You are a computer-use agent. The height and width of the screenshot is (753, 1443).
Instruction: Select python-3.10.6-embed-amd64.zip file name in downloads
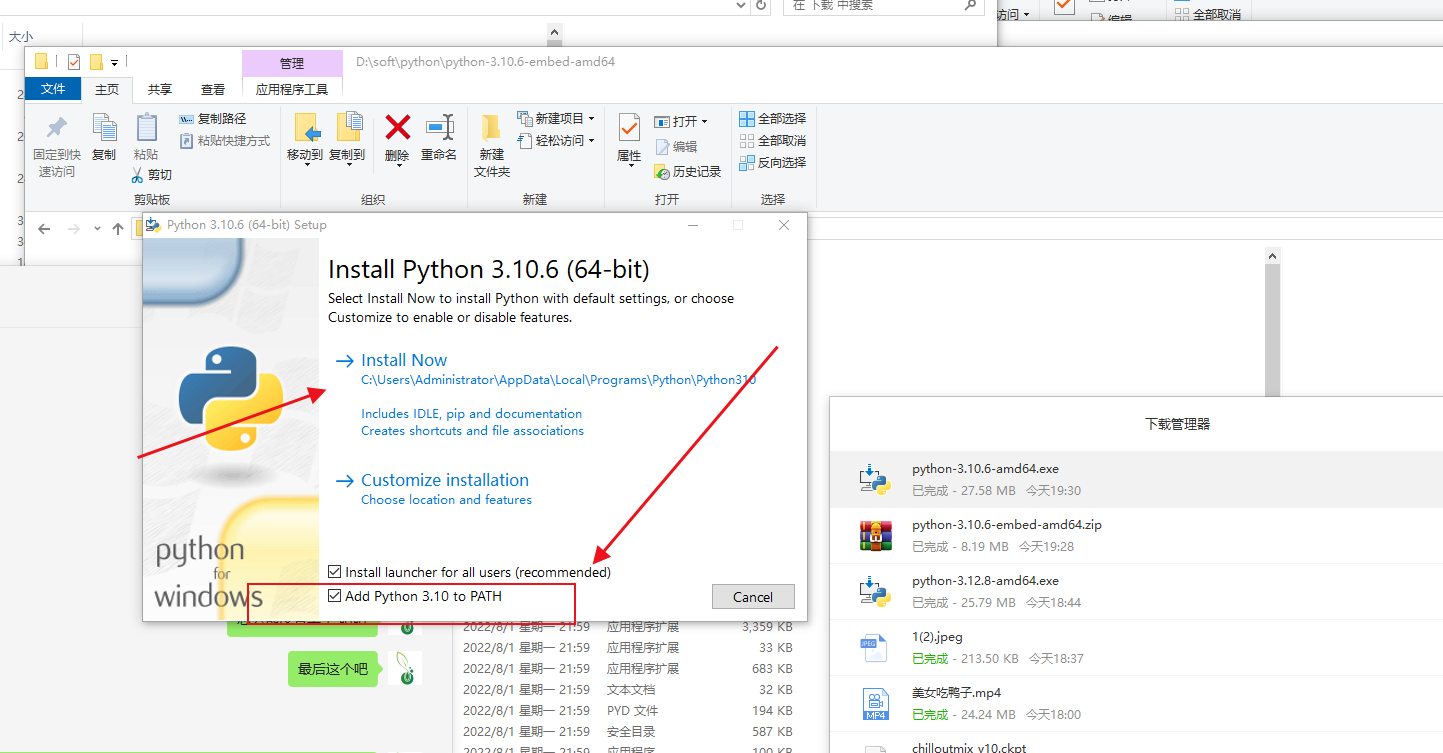click(x=1007, y=525)
